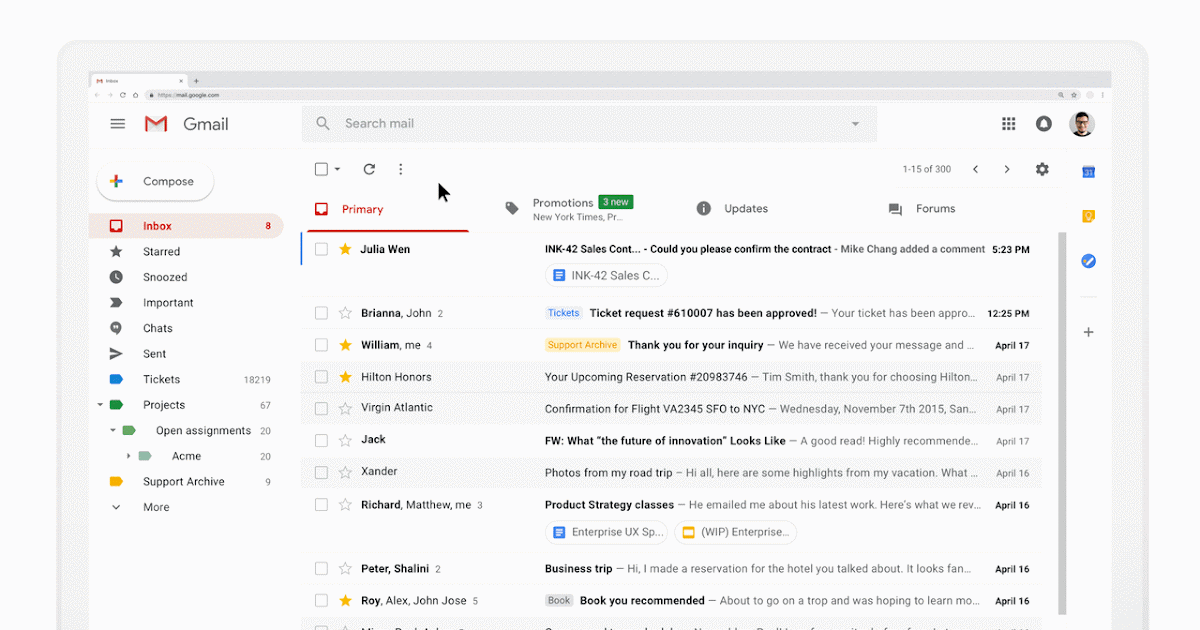1200x630 pixels.
Task: Select the Hilton Honors email checkbox
Action: pos(321,377)
